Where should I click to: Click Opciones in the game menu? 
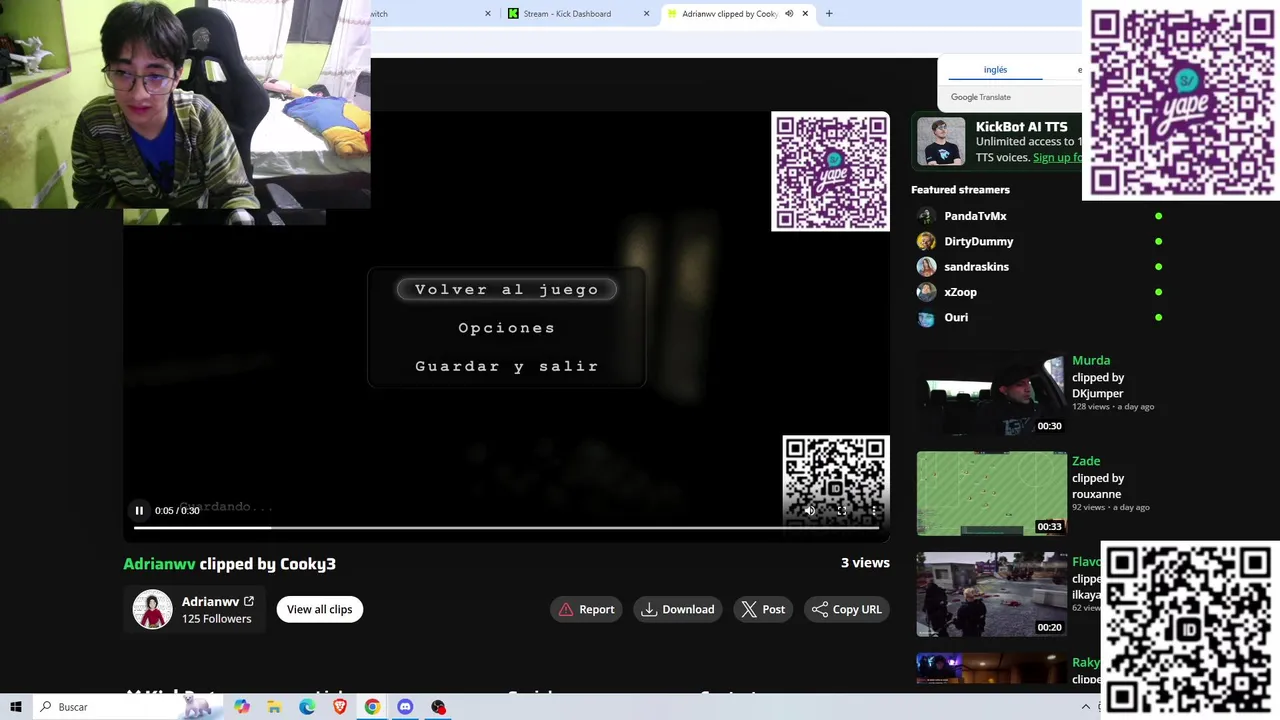pyautogui.click(x=507, y=328)
